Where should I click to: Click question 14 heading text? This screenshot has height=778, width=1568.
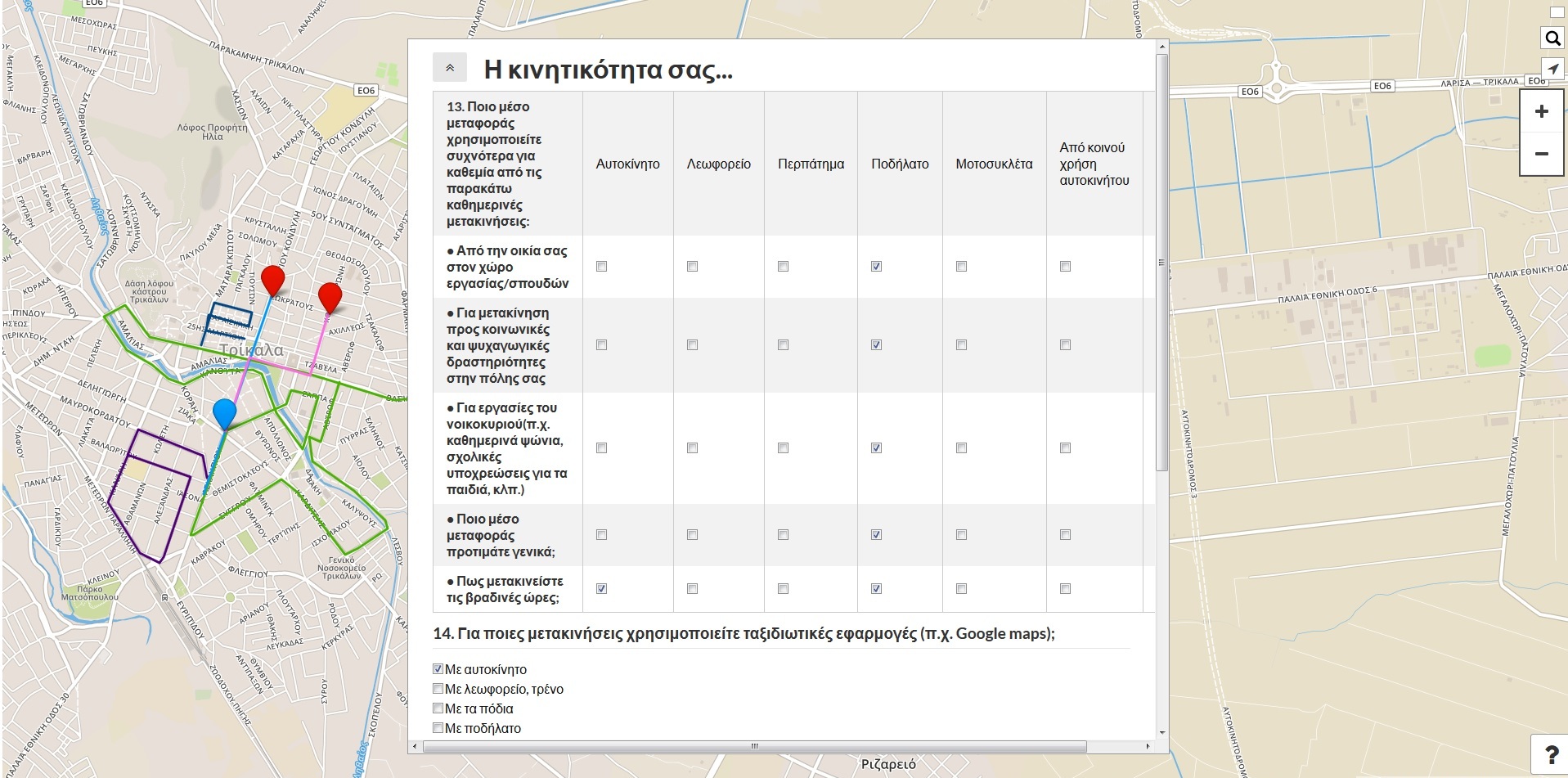pyautogui.click(x=744, y=634)
